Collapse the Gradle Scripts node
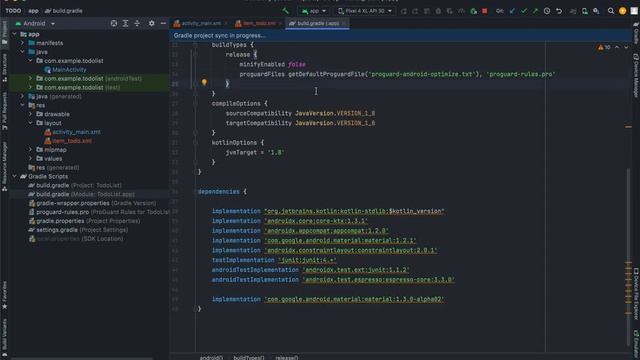Viewport: 640px width, 360px height. click(x=15, y=176)
